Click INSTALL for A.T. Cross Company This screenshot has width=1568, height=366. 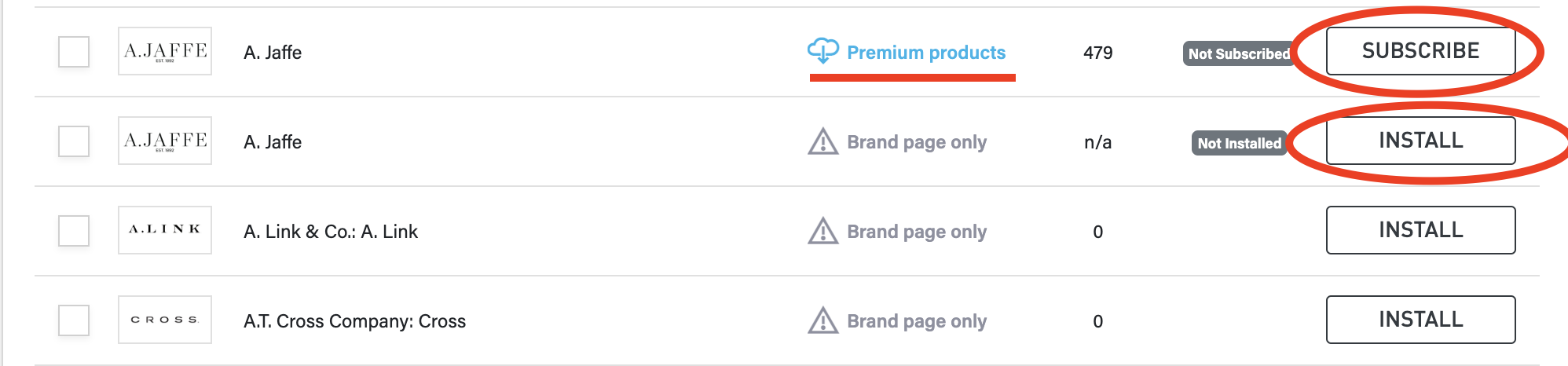coord(1420,320)
